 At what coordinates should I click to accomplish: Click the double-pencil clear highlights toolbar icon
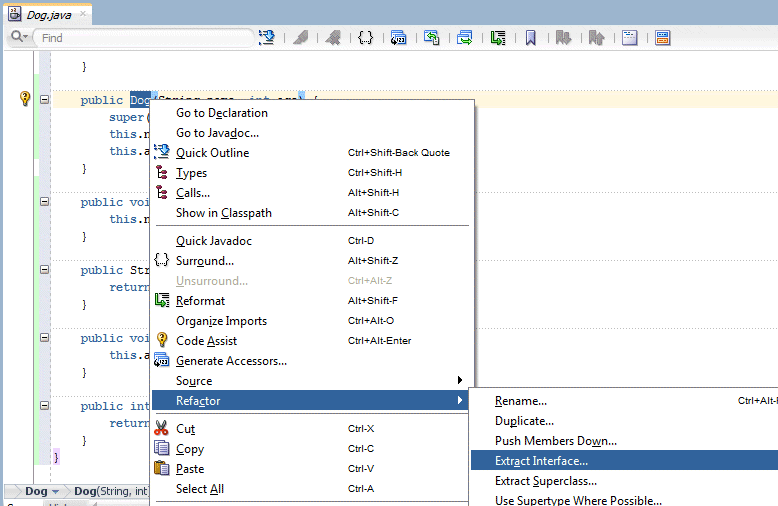coord(333,38)
